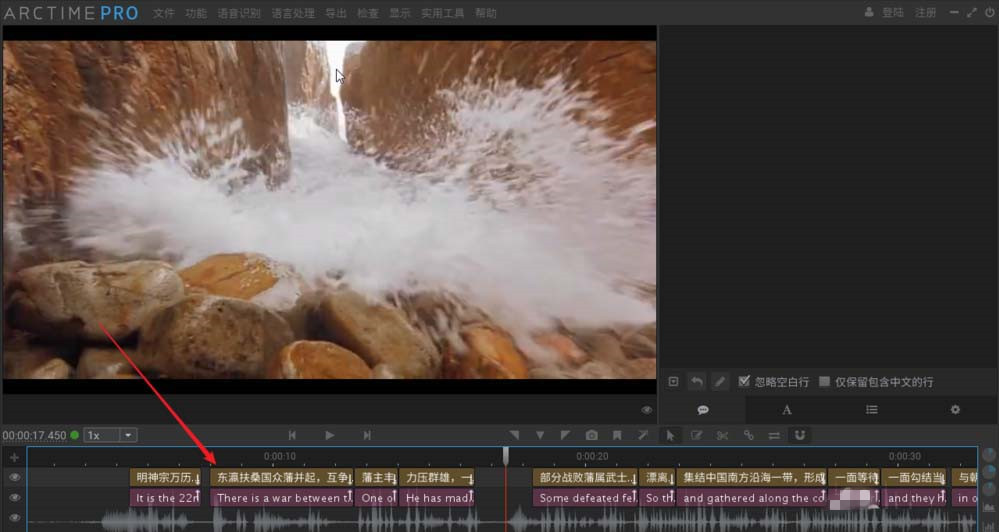The image size is (999, 532).
Task: Click the magnet snap icon
Action: 799,435
